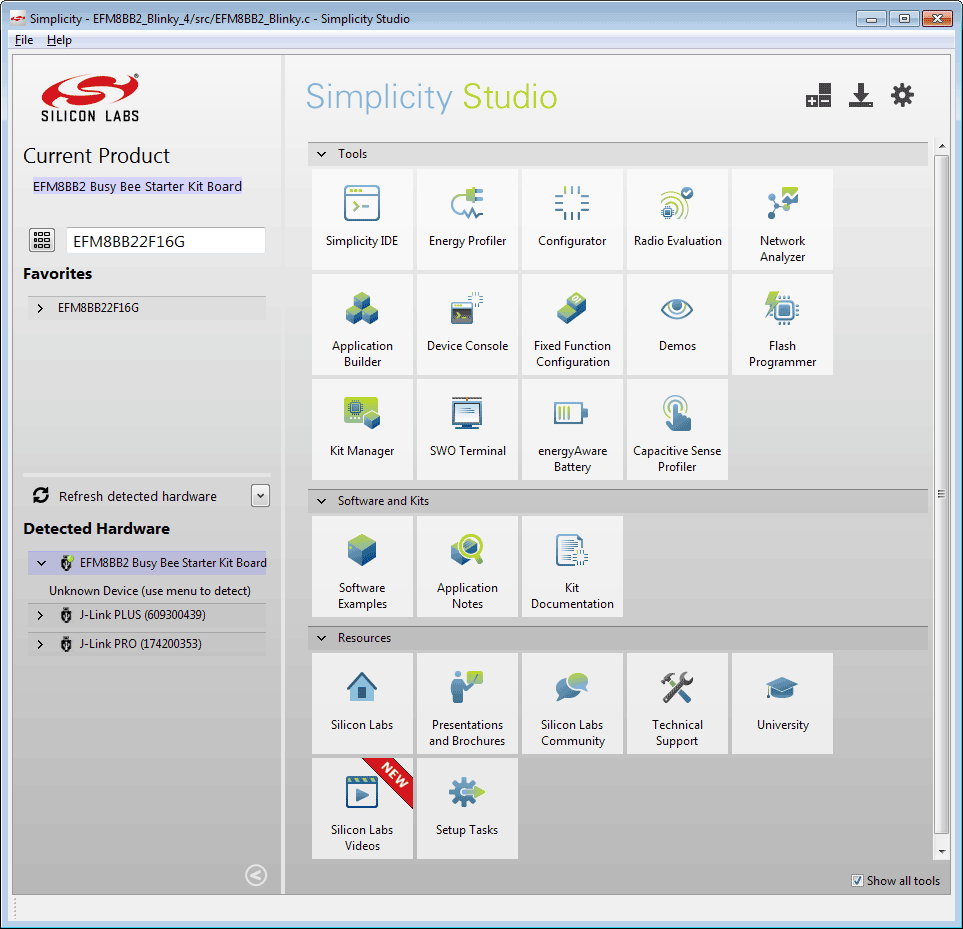The image size is (963, 929).
Task: Open the Help menu
Action: click(x=59, y=40)
